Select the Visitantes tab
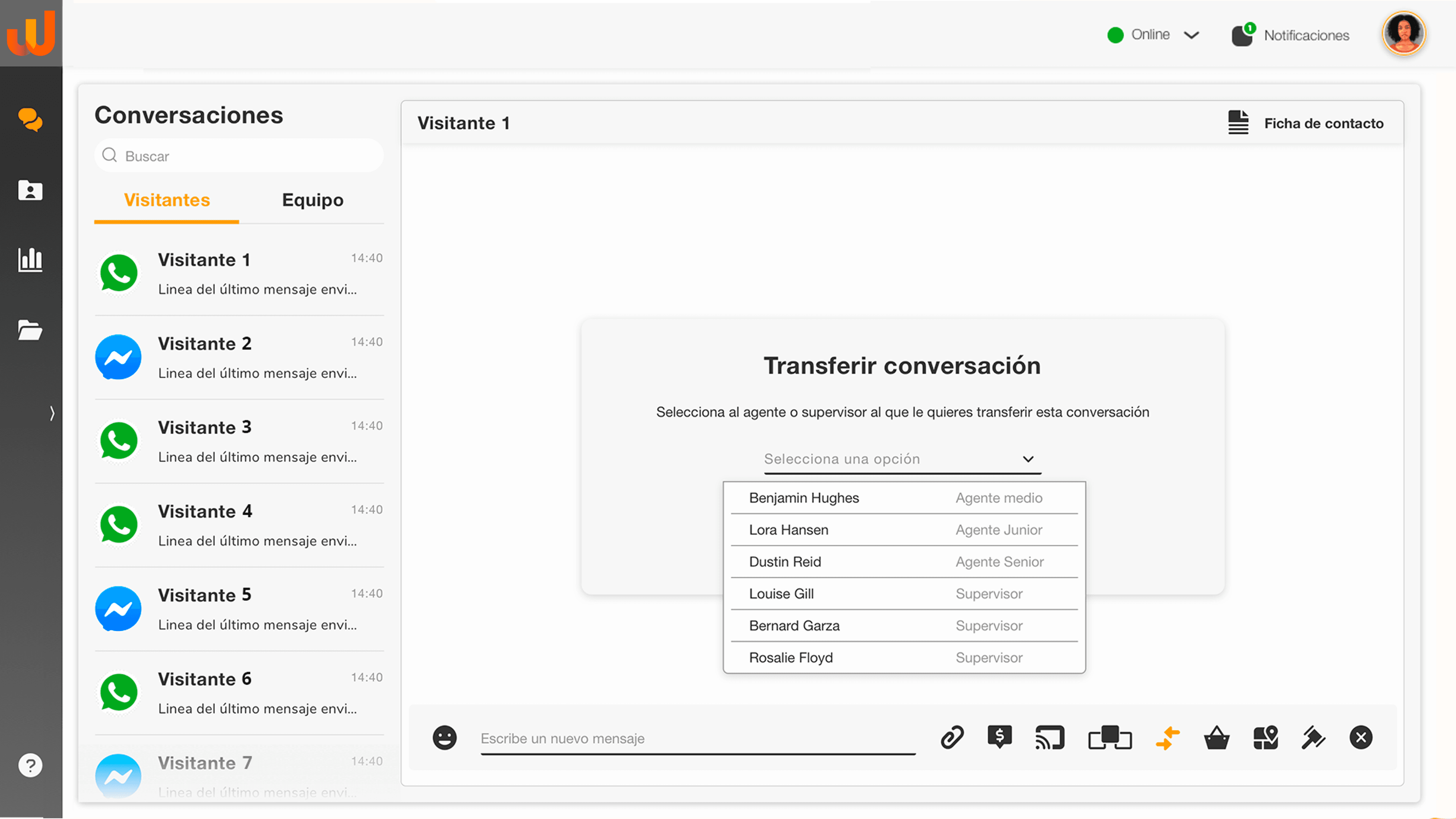Screen dimensions: 1456x819 click(167, 200)
